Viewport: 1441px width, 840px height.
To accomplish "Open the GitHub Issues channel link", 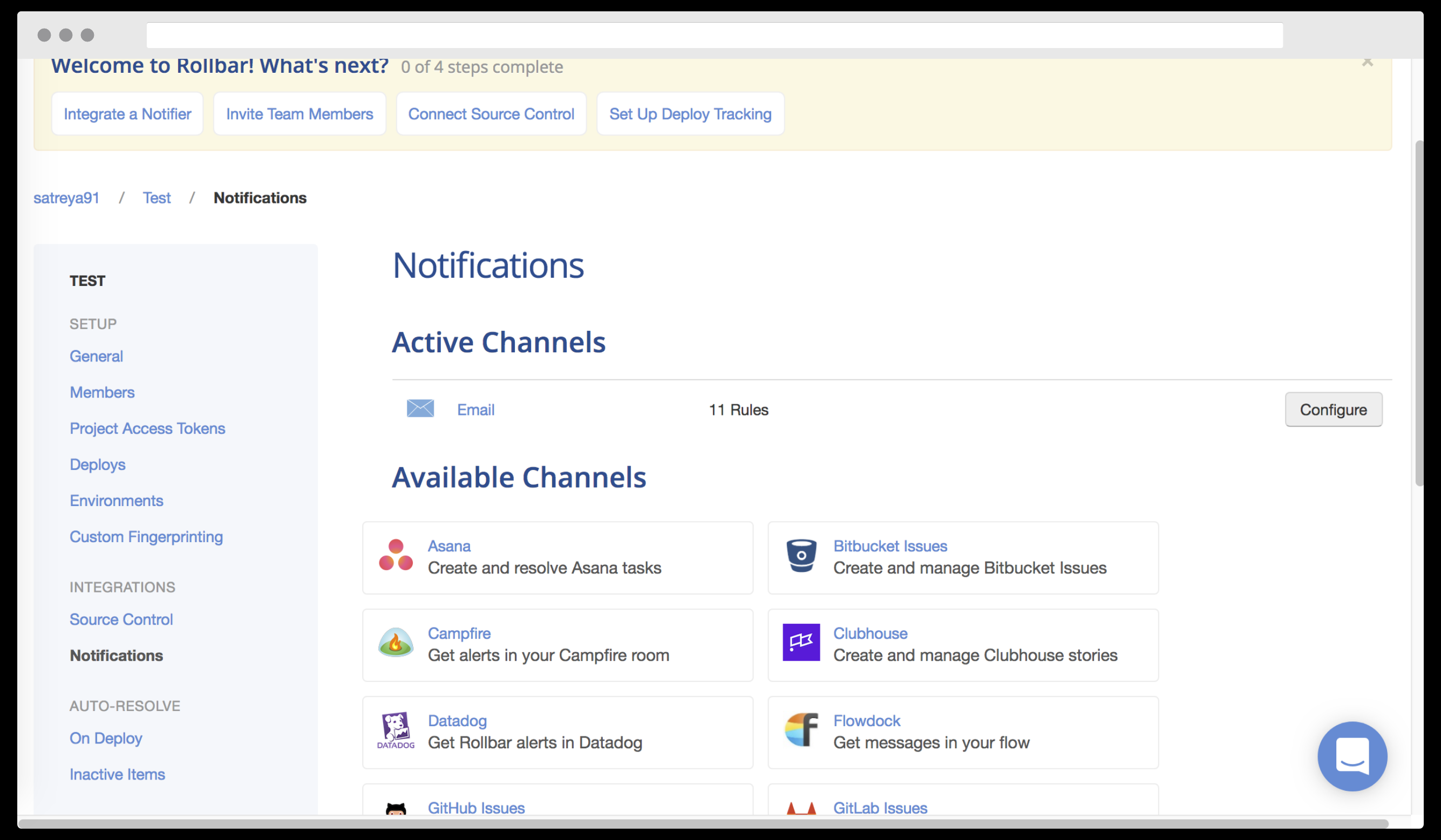I will click(476, 808).
